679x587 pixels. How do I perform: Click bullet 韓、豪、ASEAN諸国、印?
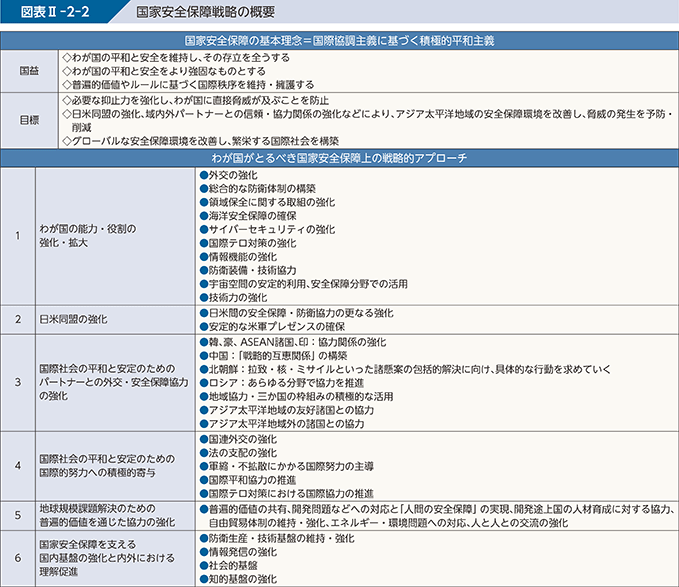click(x=293, y=342)
